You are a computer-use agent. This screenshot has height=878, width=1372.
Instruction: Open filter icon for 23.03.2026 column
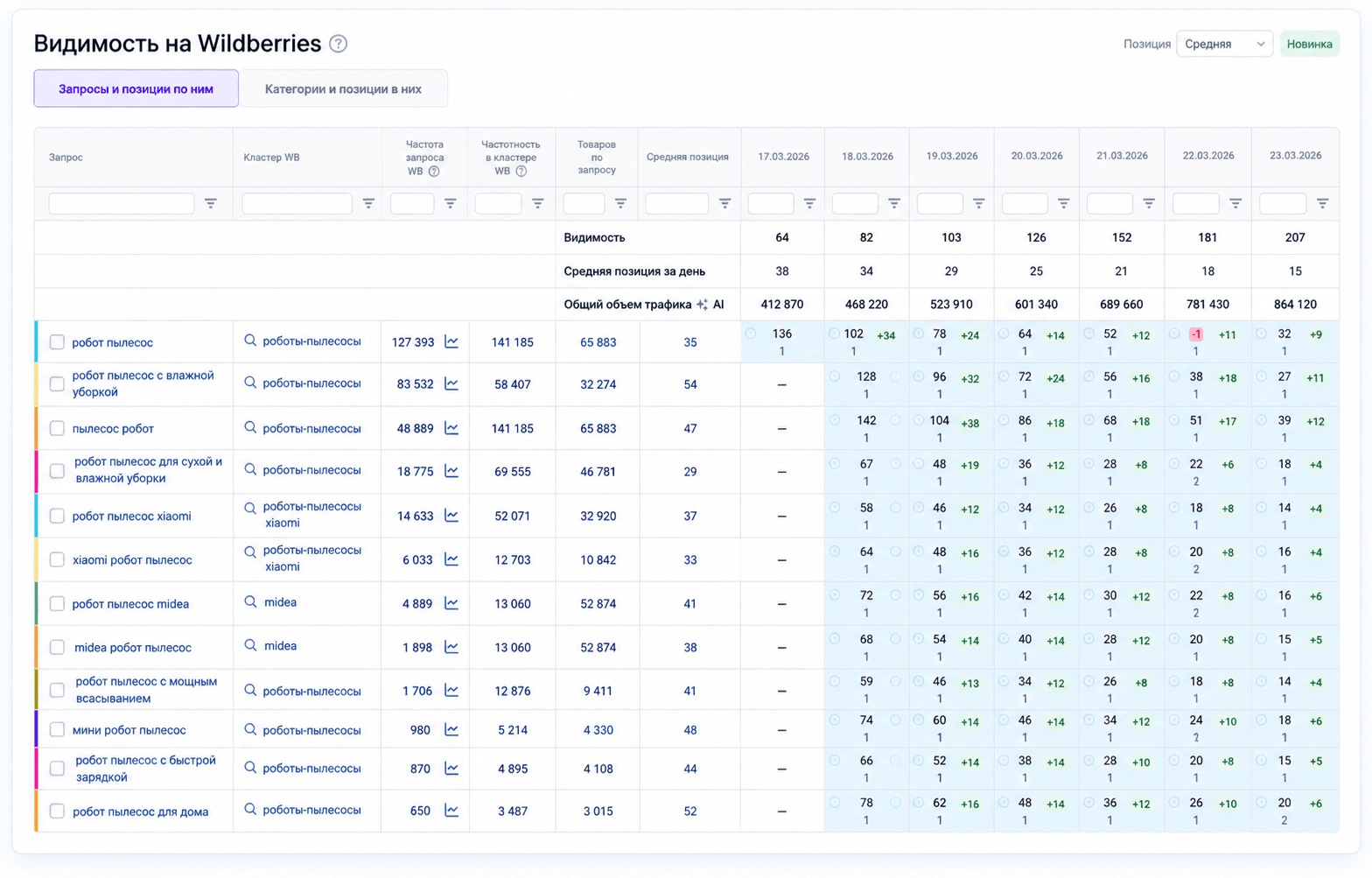click(x=1322, y=203)
